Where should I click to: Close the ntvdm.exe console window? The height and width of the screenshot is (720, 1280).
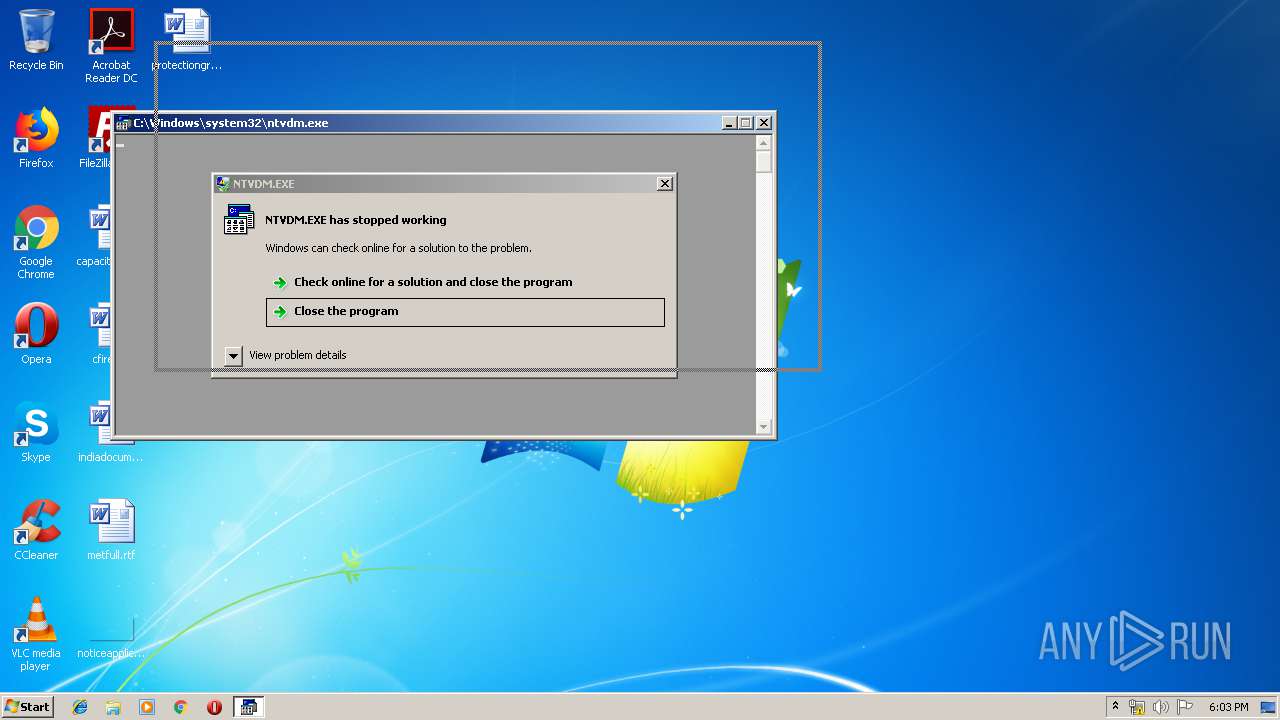(x=764, y=123)
